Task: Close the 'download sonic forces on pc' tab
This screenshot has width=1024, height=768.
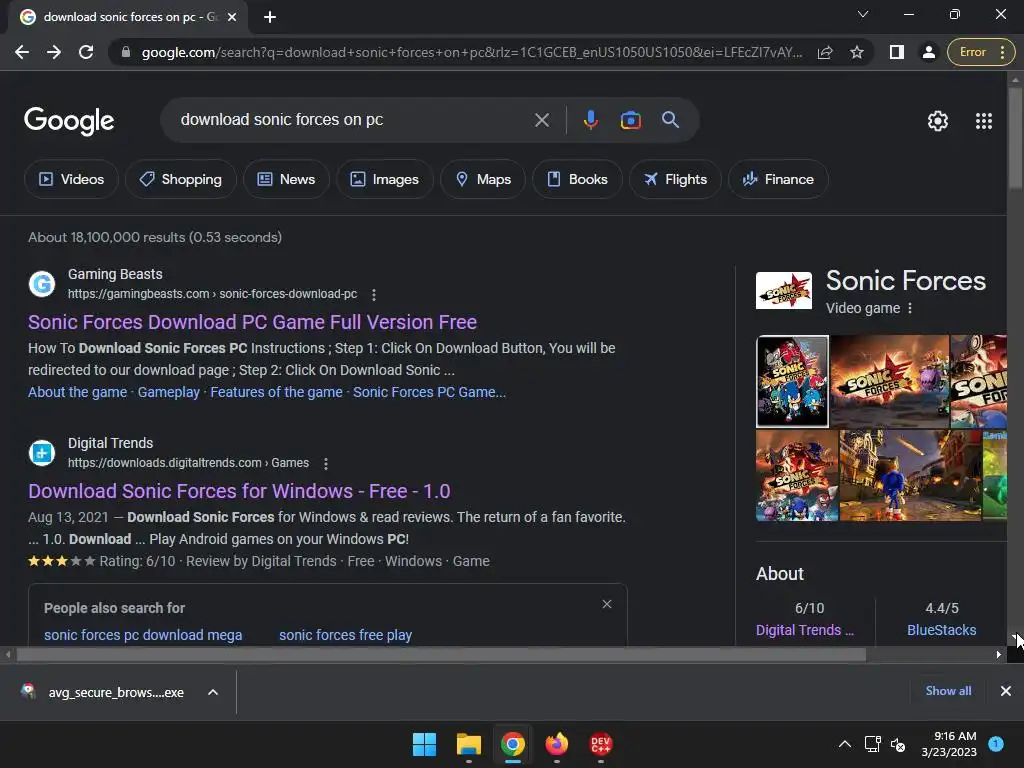Action: [232, 17]
